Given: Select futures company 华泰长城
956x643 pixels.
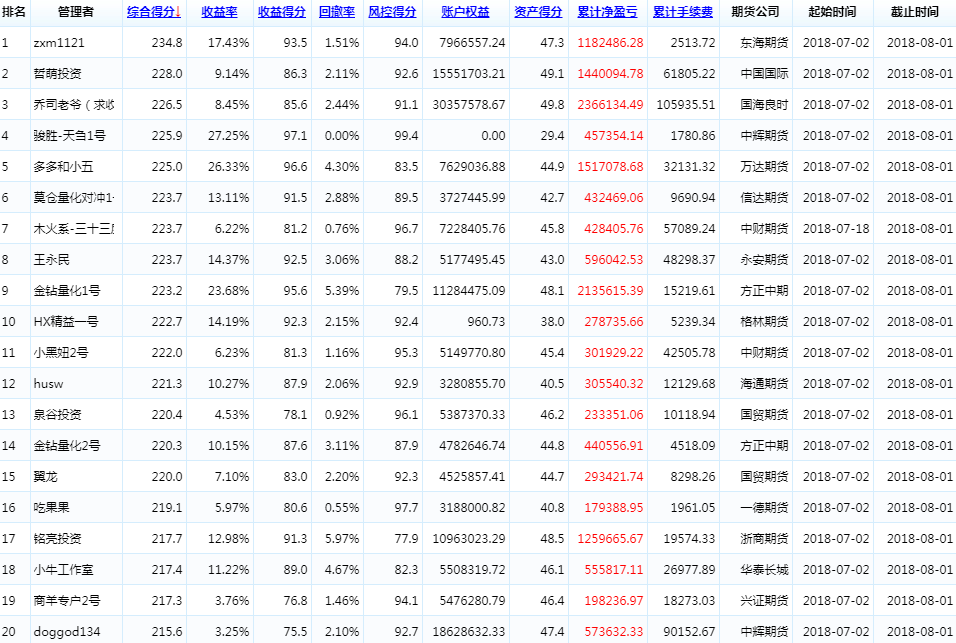Looking at the screenshot, I should click(x=765, y=570).
